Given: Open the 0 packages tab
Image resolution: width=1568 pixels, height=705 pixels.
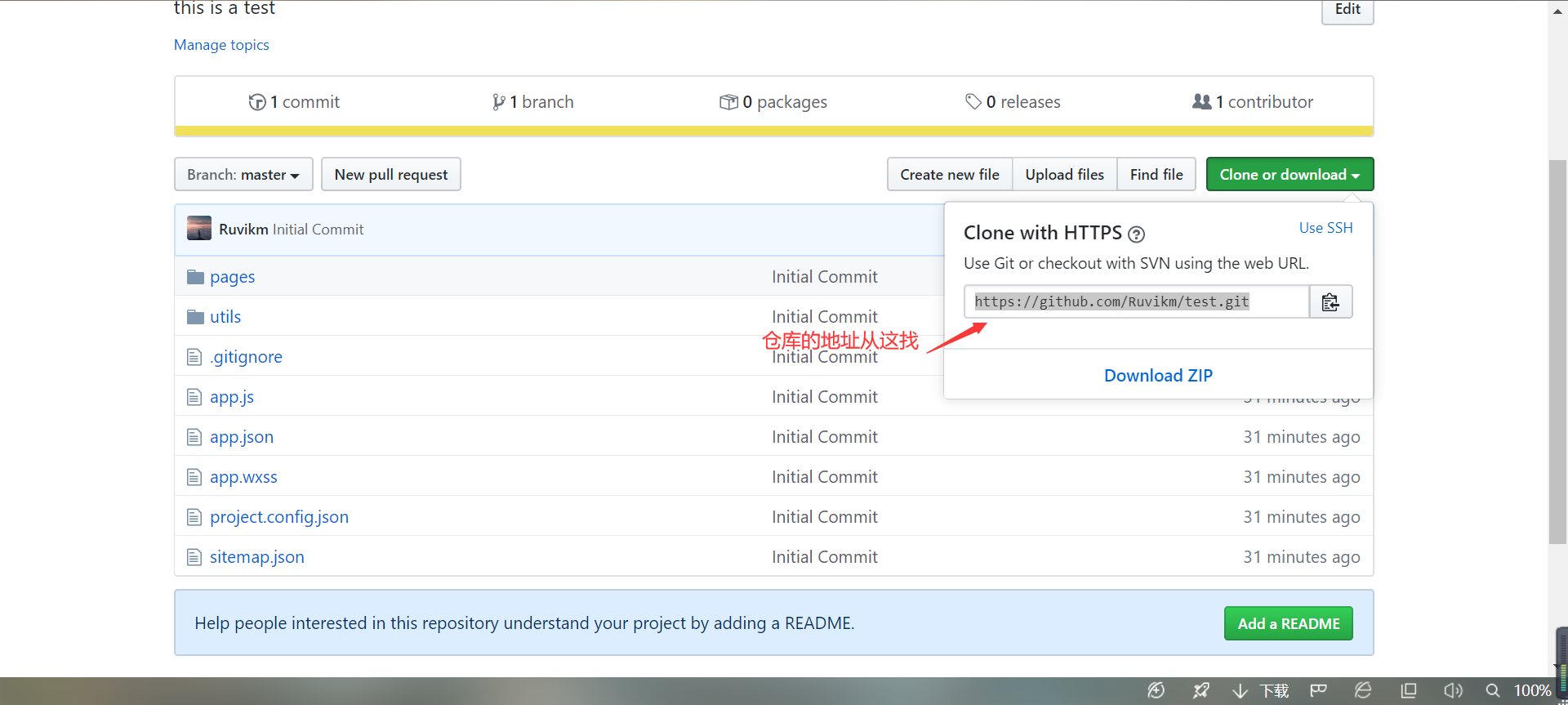Looking at the screenshot, I should coord(773,102).
